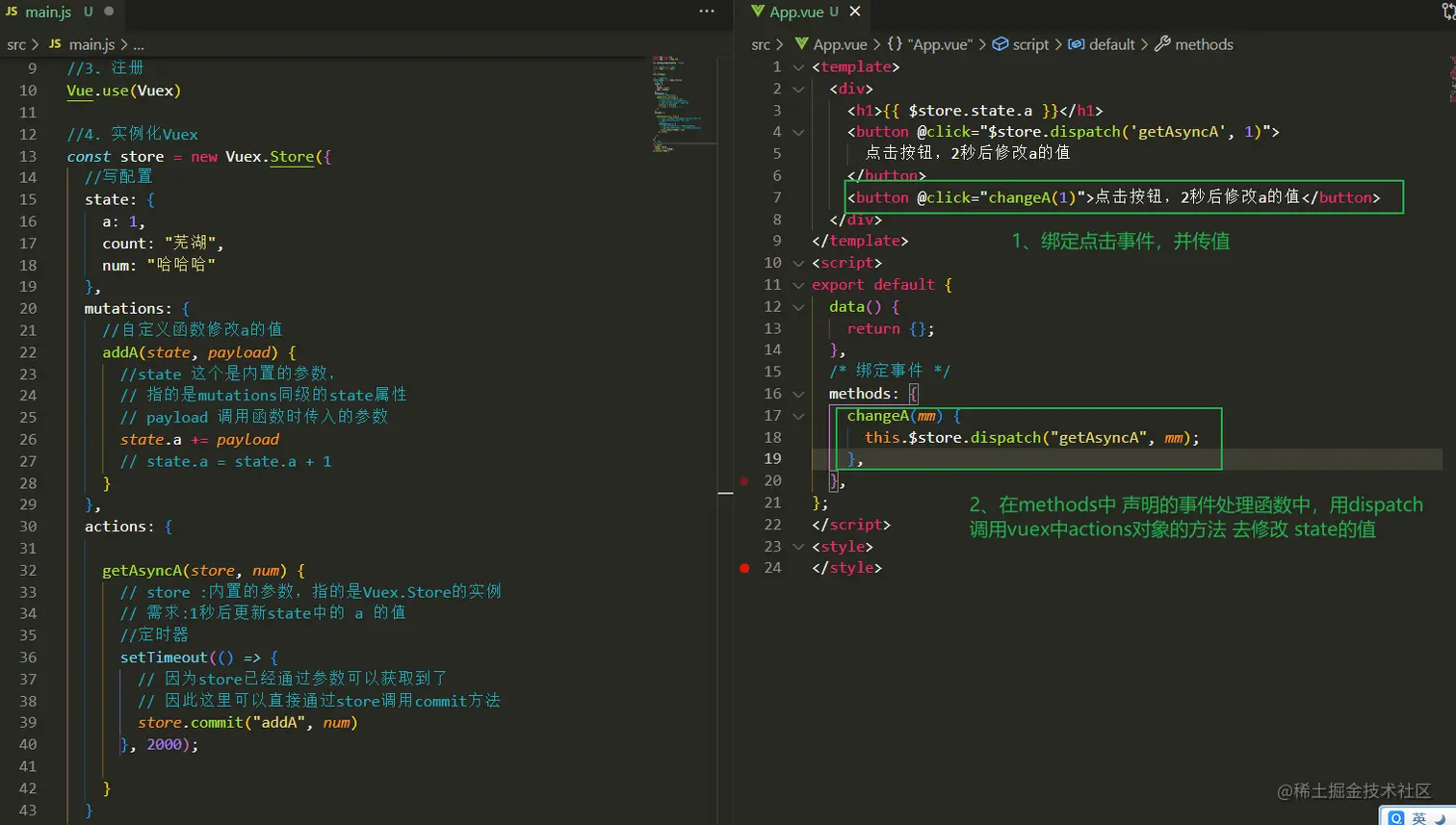
Task: Click the count: "芜湖" line
Action: click(163, 244)
